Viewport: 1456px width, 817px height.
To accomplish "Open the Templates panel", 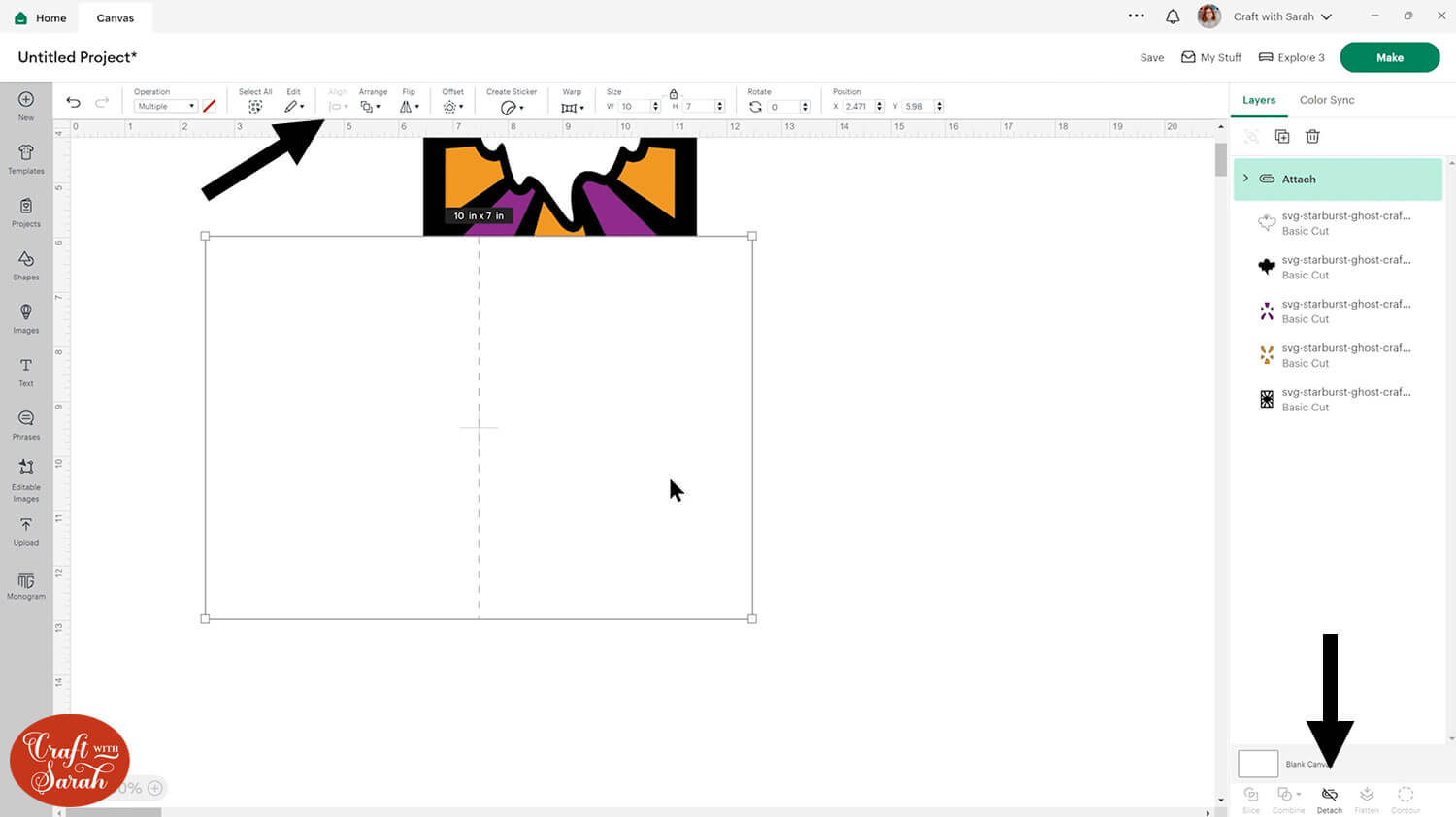I will pyautogui.click(x=26, y=158).
